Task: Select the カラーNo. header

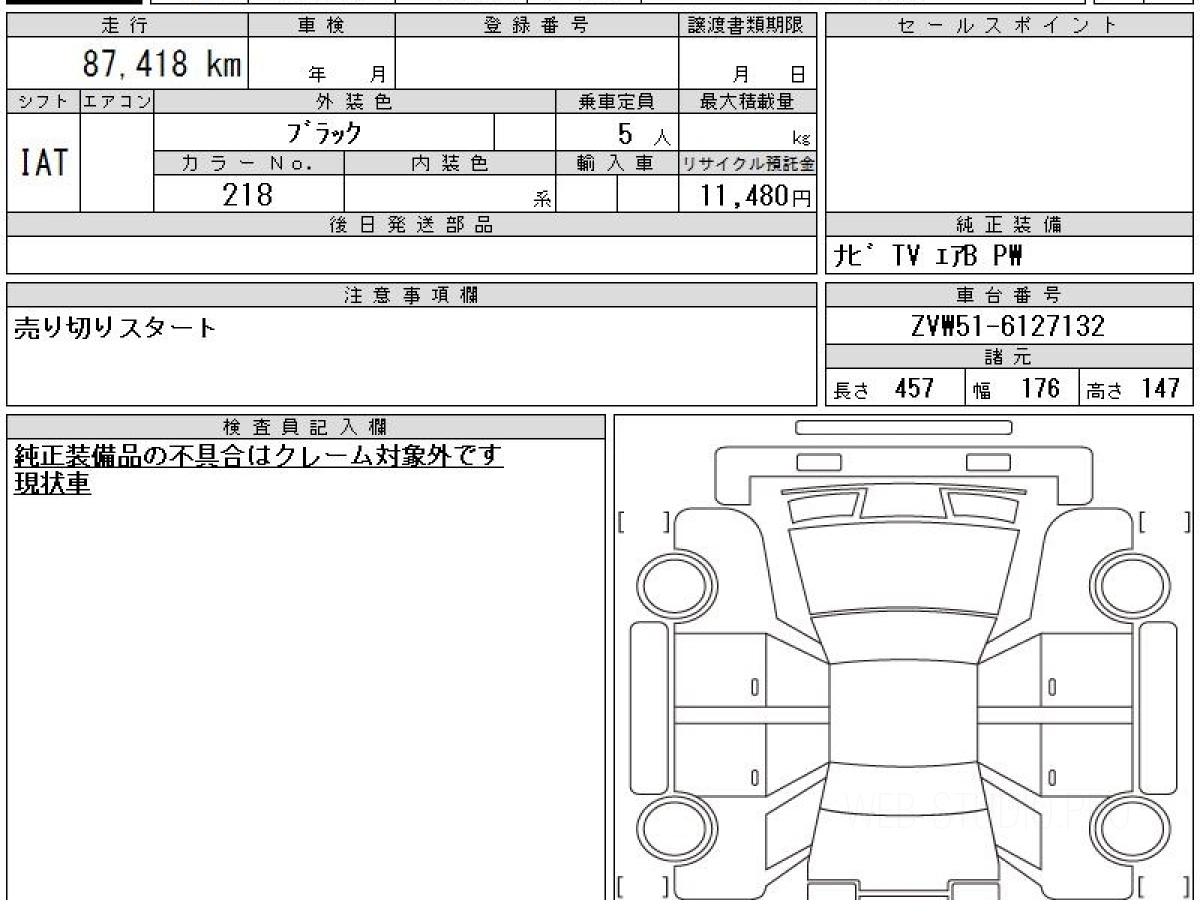Action: coord(249,163)
